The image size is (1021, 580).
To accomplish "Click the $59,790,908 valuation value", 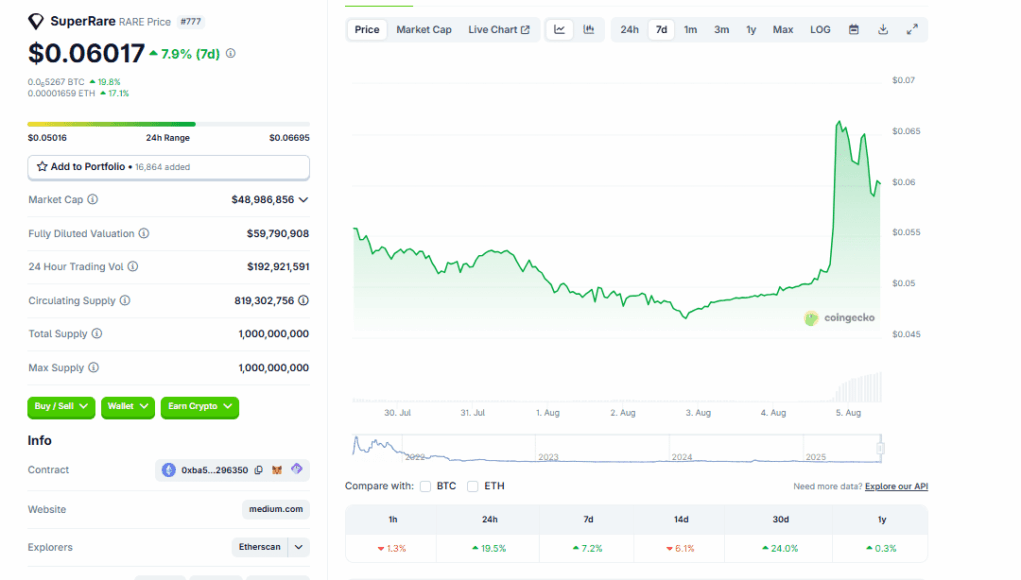I will 278,233.
